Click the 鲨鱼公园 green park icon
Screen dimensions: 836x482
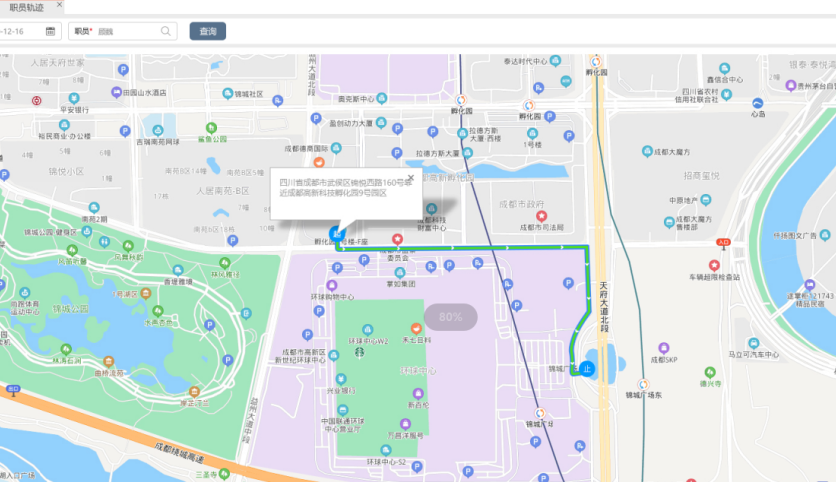211,128
